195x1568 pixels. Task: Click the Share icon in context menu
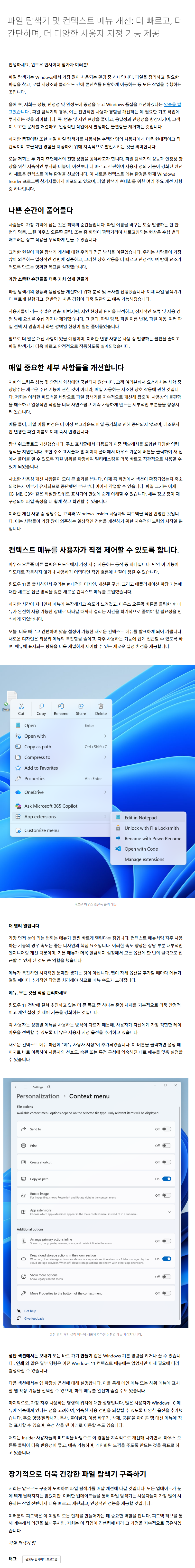81,706
